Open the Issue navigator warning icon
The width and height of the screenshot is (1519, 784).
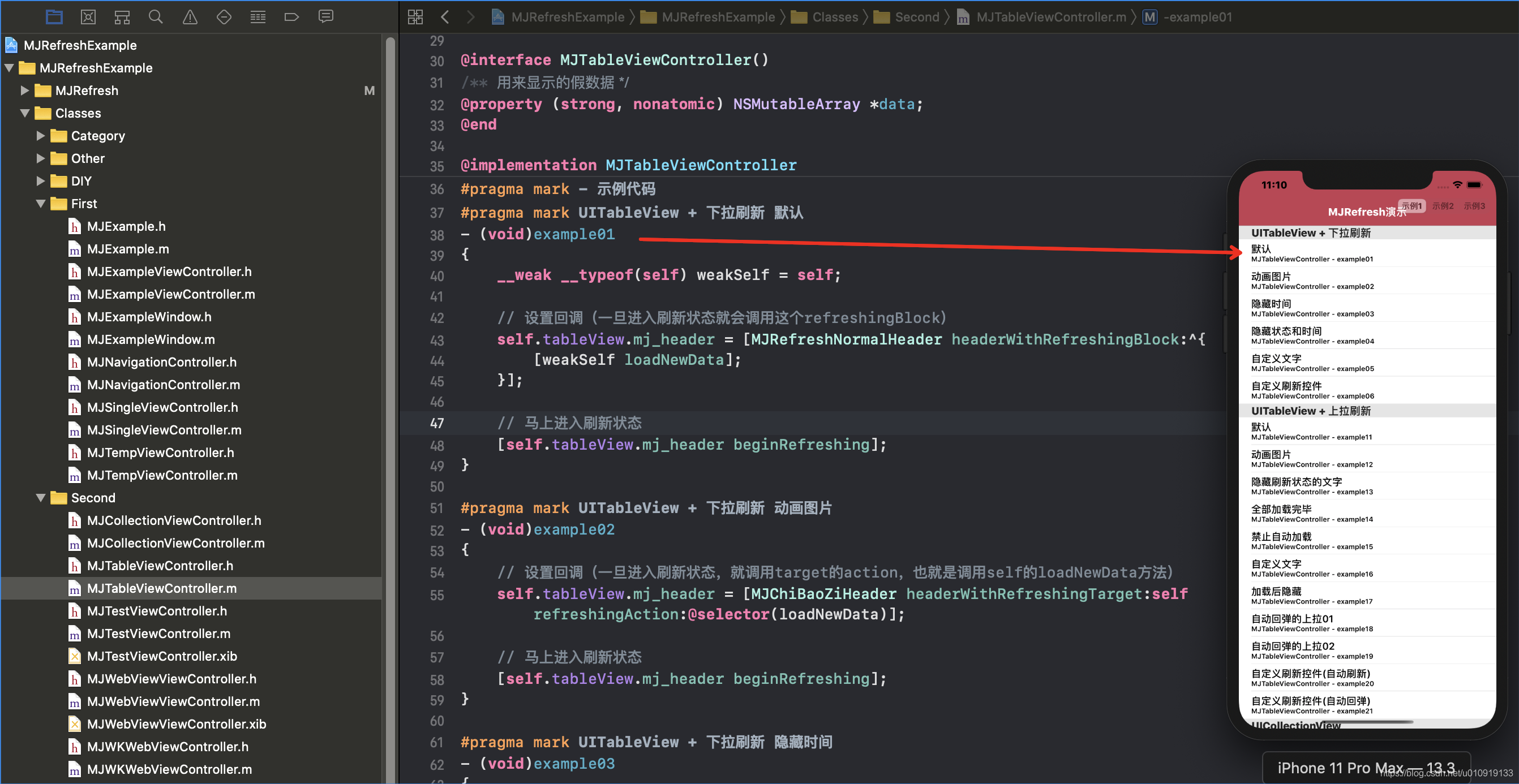(x=190, y=16)
